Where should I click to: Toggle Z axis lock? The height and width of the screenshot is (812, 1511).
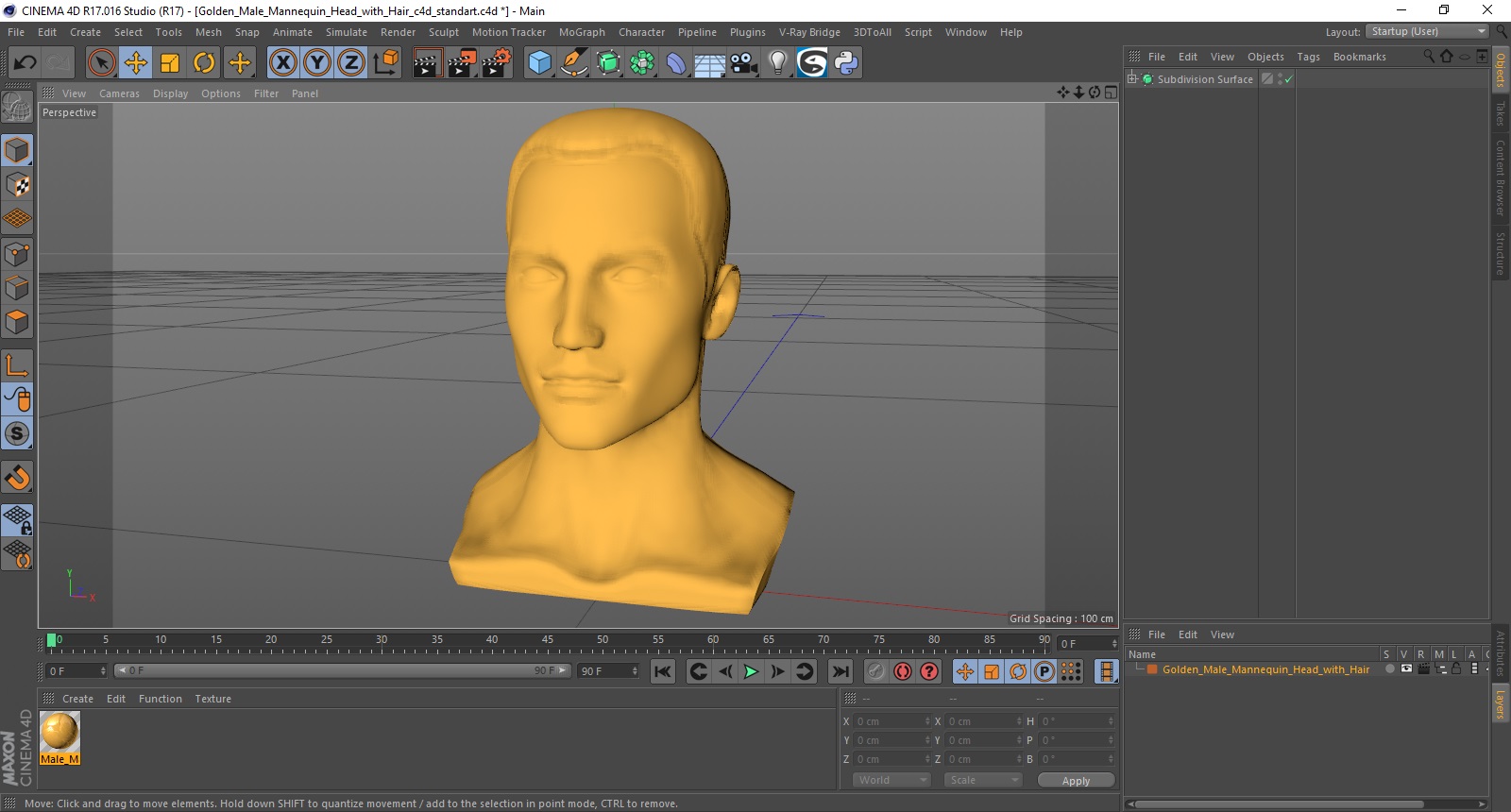[351, 63]
